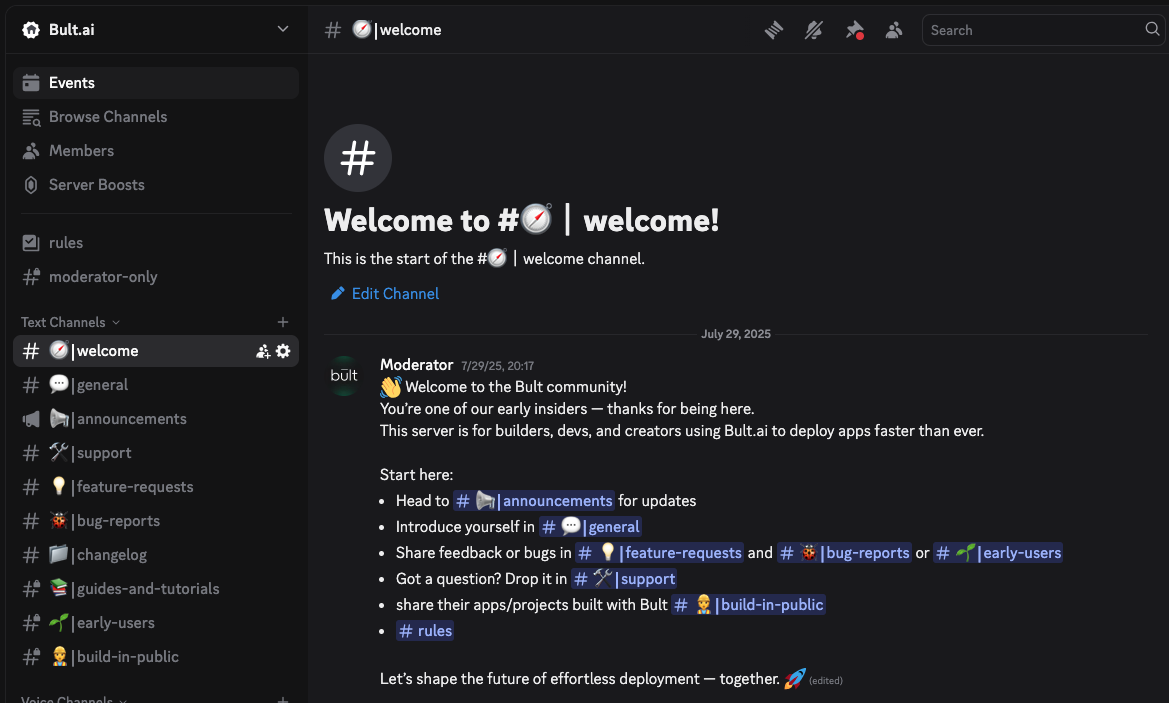Click the message timestamp 7/29/25, 20:17
Screen dimensions: 1169x703
click(497, 366)
